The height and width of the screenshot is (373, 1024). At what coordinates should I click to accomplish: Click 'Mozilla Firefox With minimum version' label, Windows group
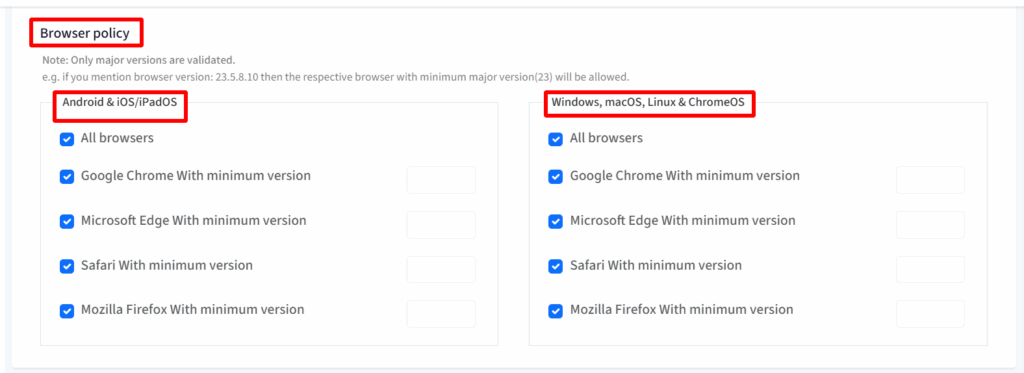682,310
